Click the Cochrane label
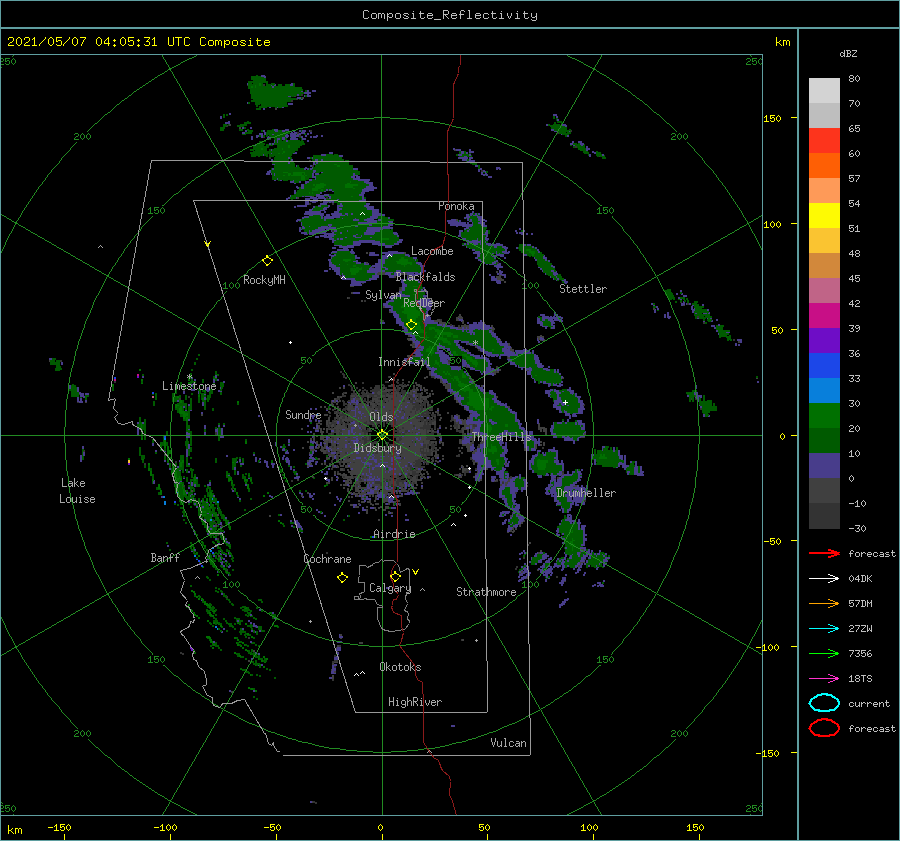 pos(327,559)
